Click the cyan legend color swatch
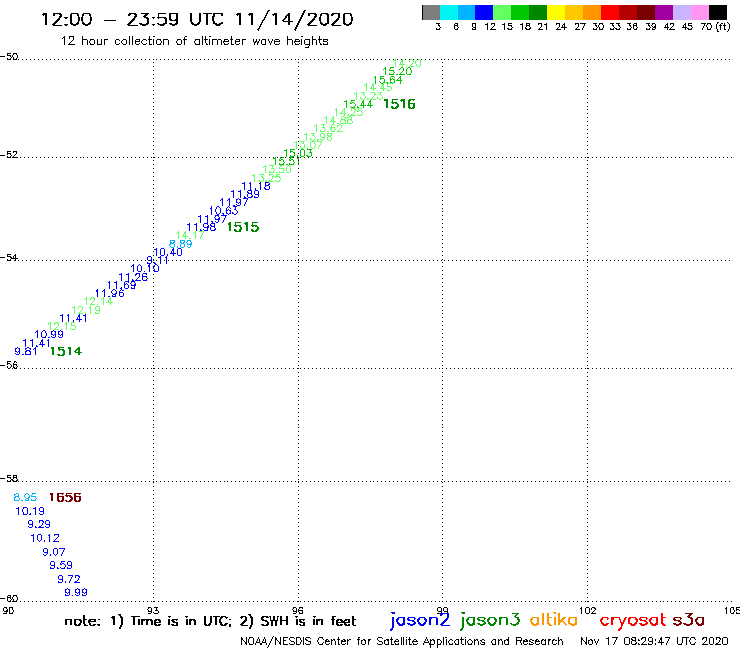This screenshot has height=650, width=740. tap(449, 12)
